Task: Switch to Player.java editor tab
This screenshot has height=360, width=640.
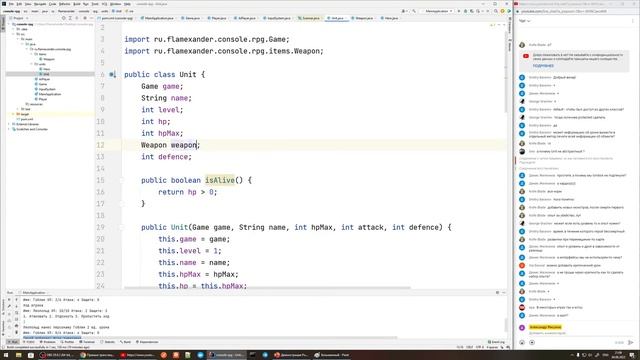Action: click(217, 18)
